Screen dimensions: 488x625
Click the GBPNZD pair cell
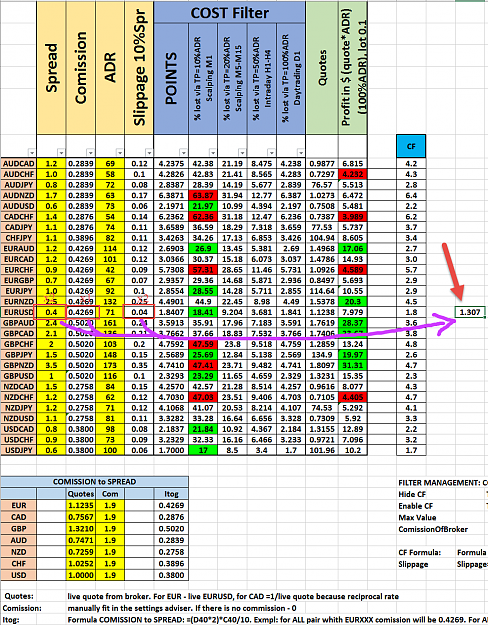tap(18, 366)
